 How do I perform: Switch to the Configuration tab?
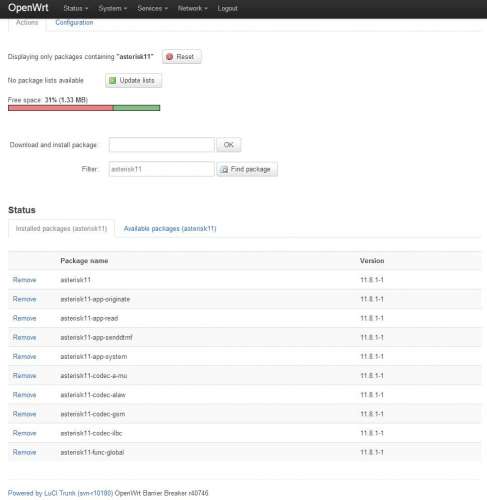(x=74, y=22)
